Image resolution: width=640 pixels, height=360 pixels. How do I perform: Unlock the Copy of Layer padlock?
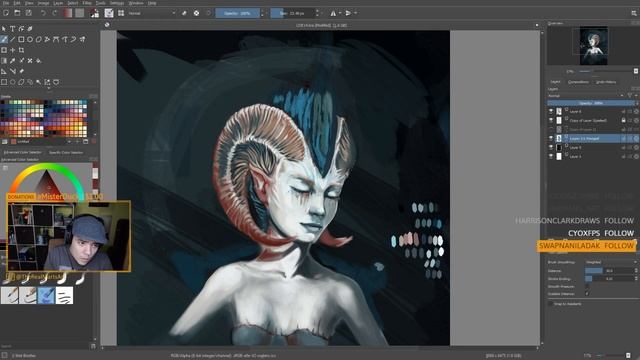[x=623, y=120]
